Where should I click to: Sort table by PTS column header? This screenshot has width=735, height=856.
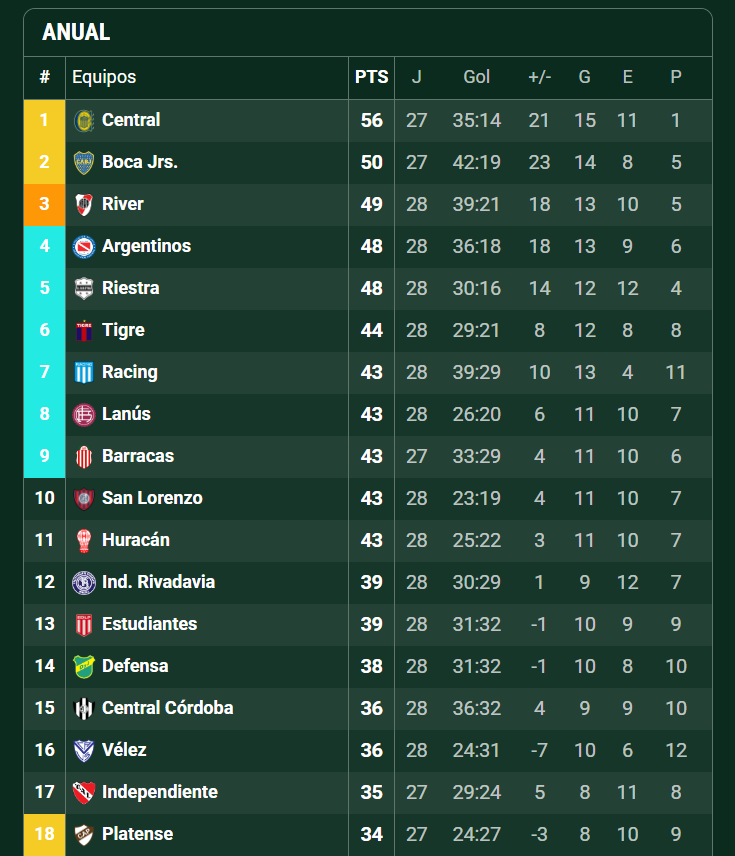[371, 77]
